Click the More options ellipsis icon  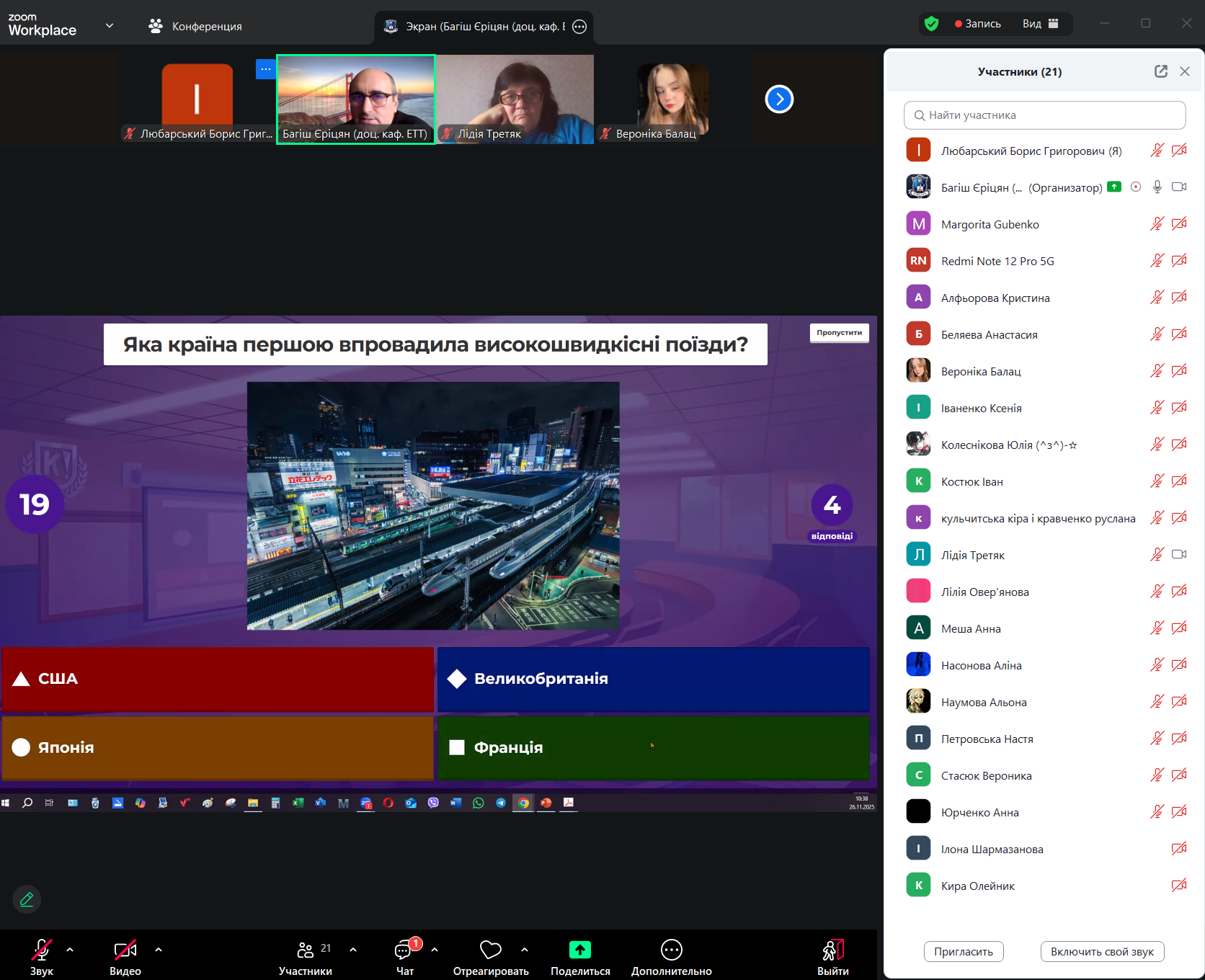point(671,950)
